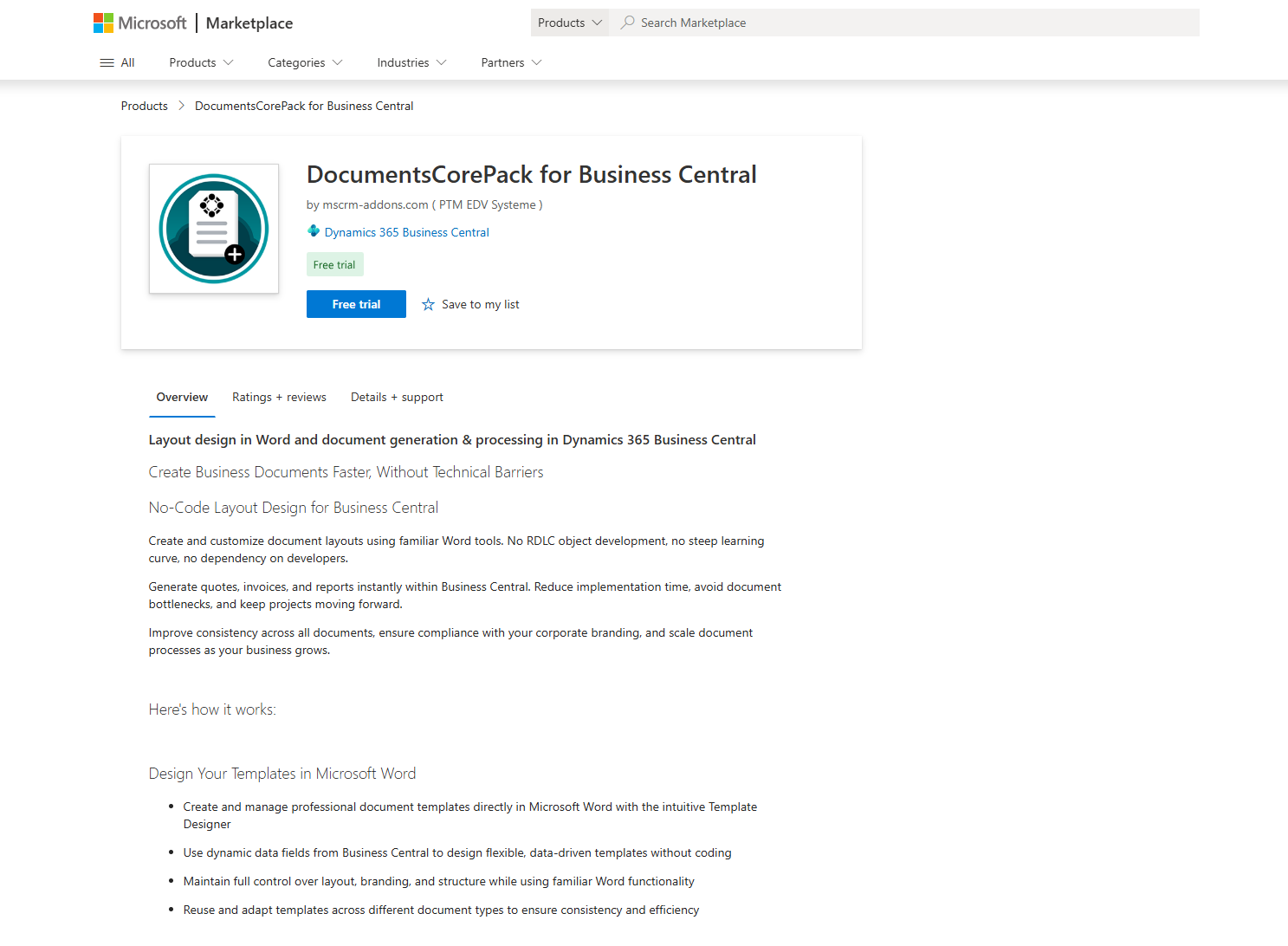The width and height of the screenshot is (1288, 946).
Task: Open Dynamics 365 Business Central link
Action: coord(407,232)
